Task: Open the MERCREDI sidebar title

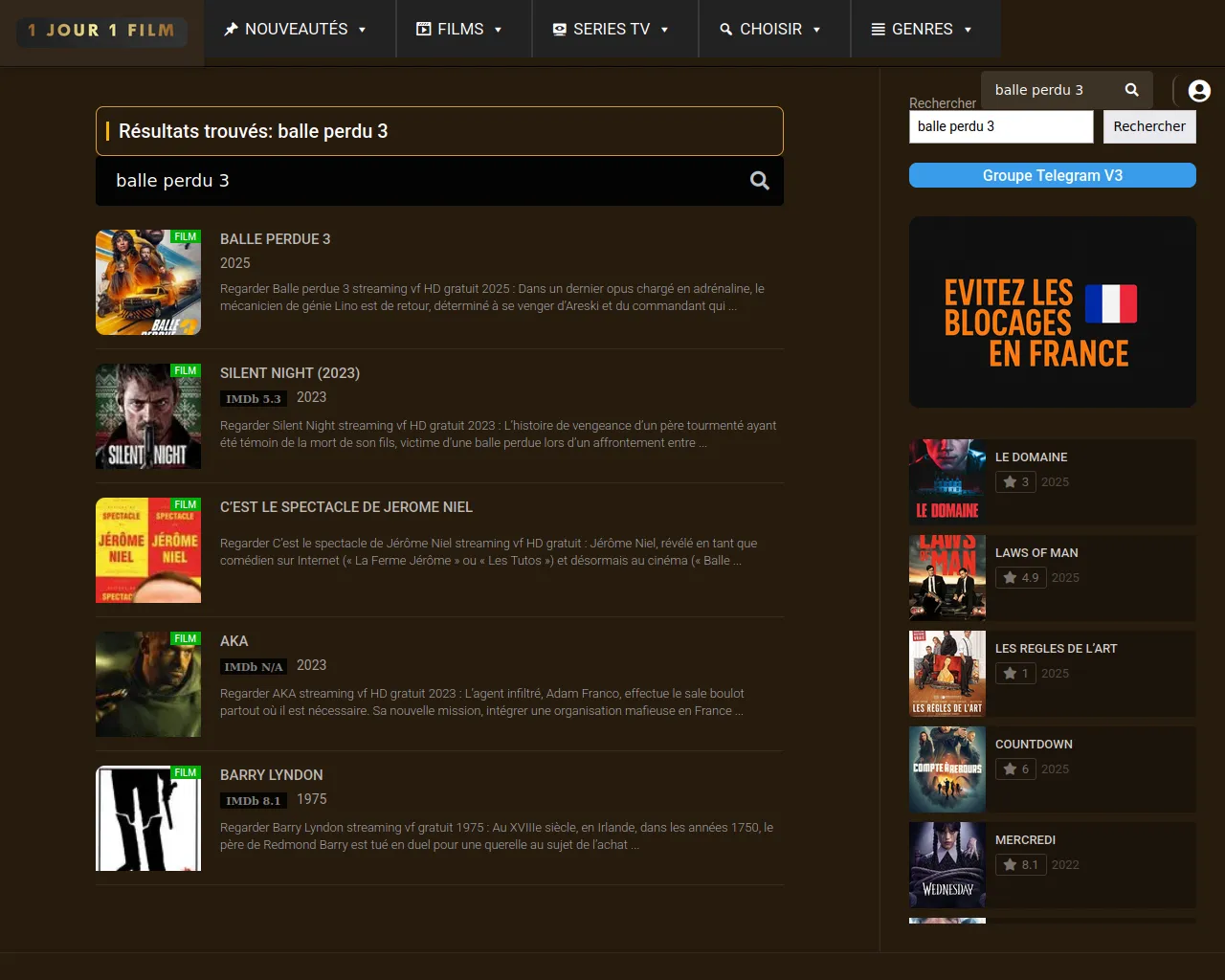Action: [1026, 840]
